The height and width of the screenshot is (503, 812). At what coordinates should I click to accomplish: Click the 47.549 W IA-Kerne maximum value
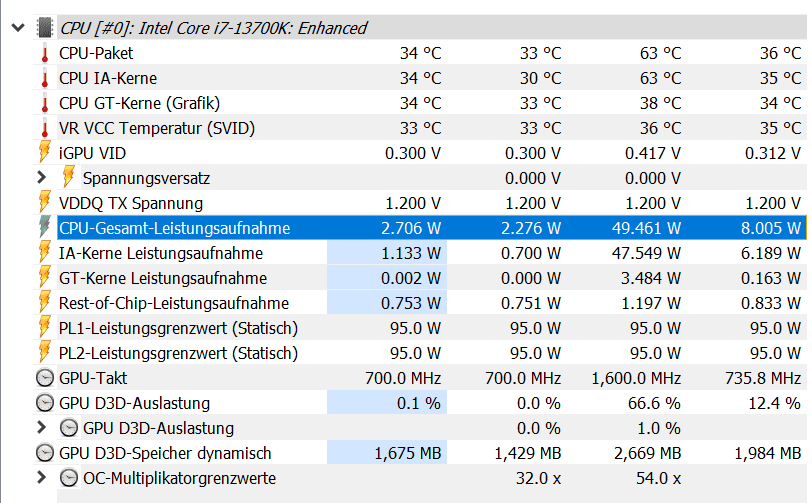click(x=646, y=253)
